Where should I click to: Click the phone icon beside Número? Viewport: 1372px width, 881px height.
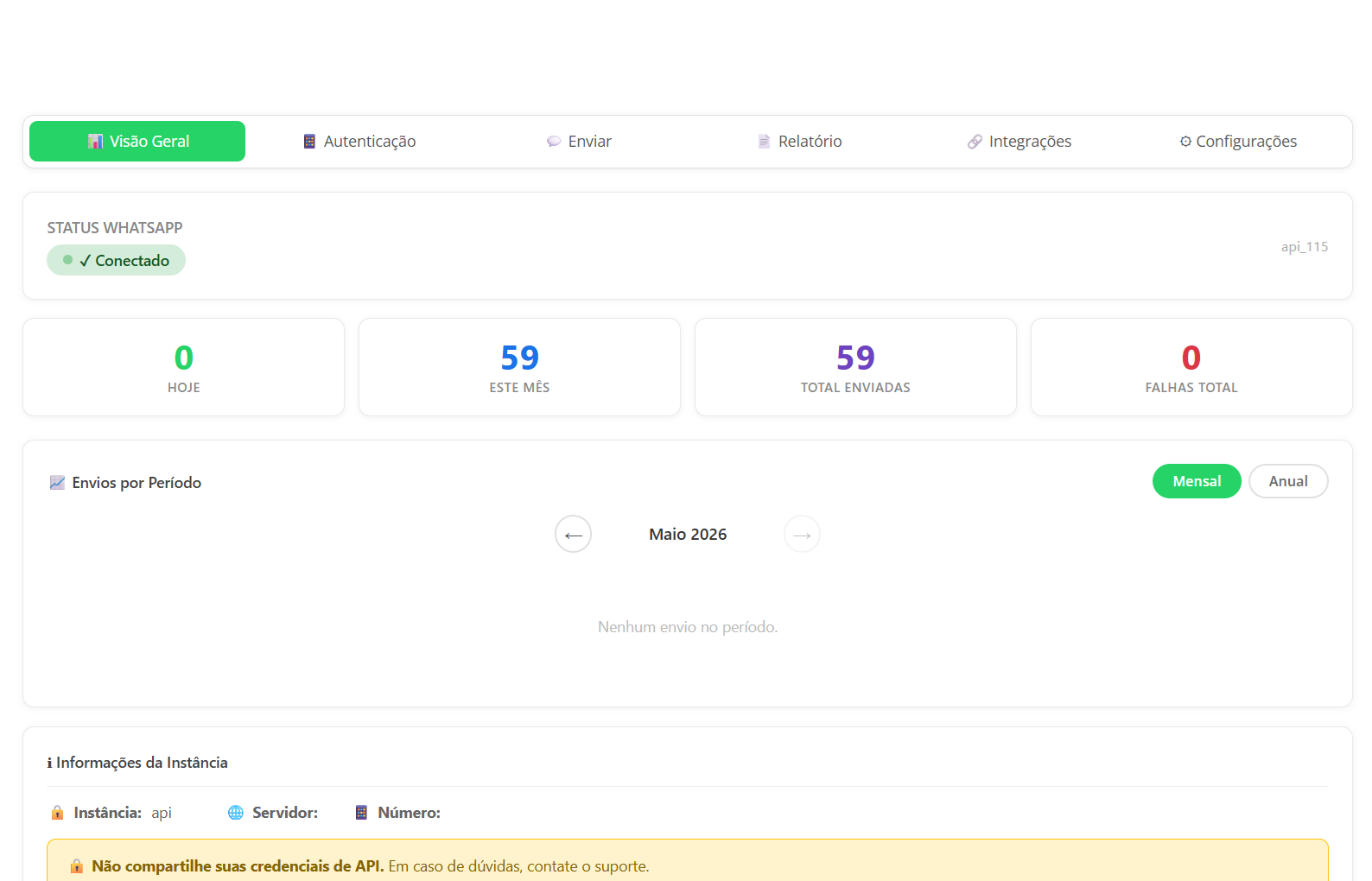361,813
